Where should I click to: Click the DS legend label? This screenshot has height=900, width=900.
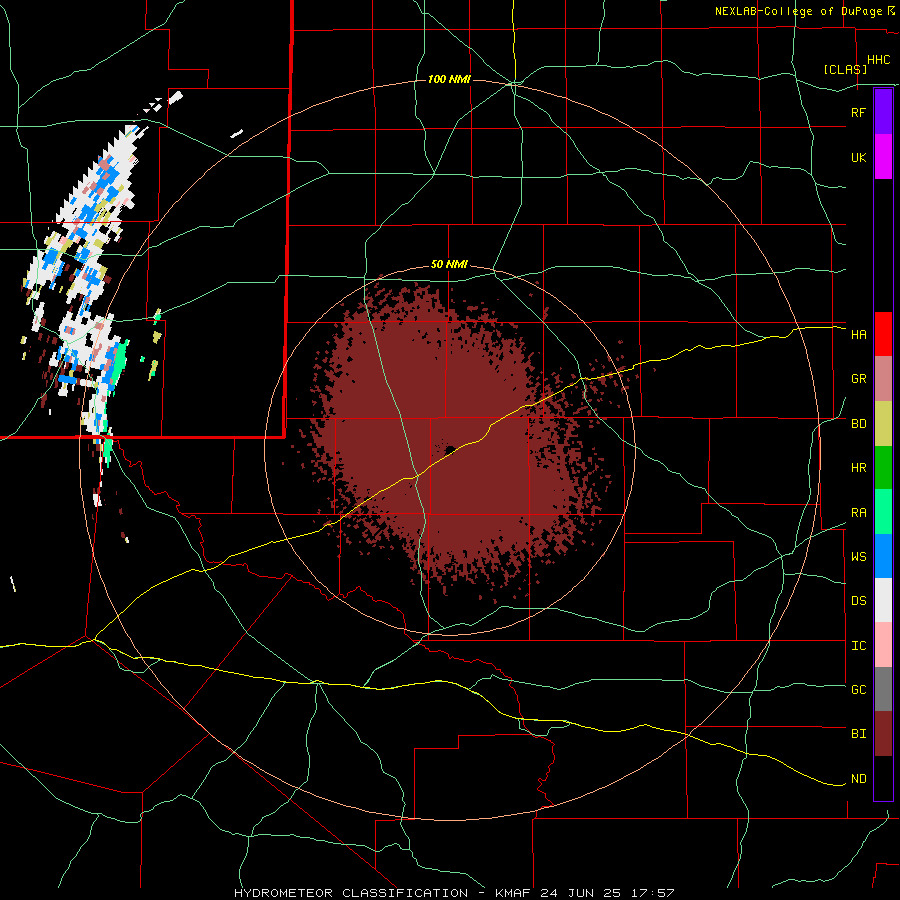tap(858, 601)
